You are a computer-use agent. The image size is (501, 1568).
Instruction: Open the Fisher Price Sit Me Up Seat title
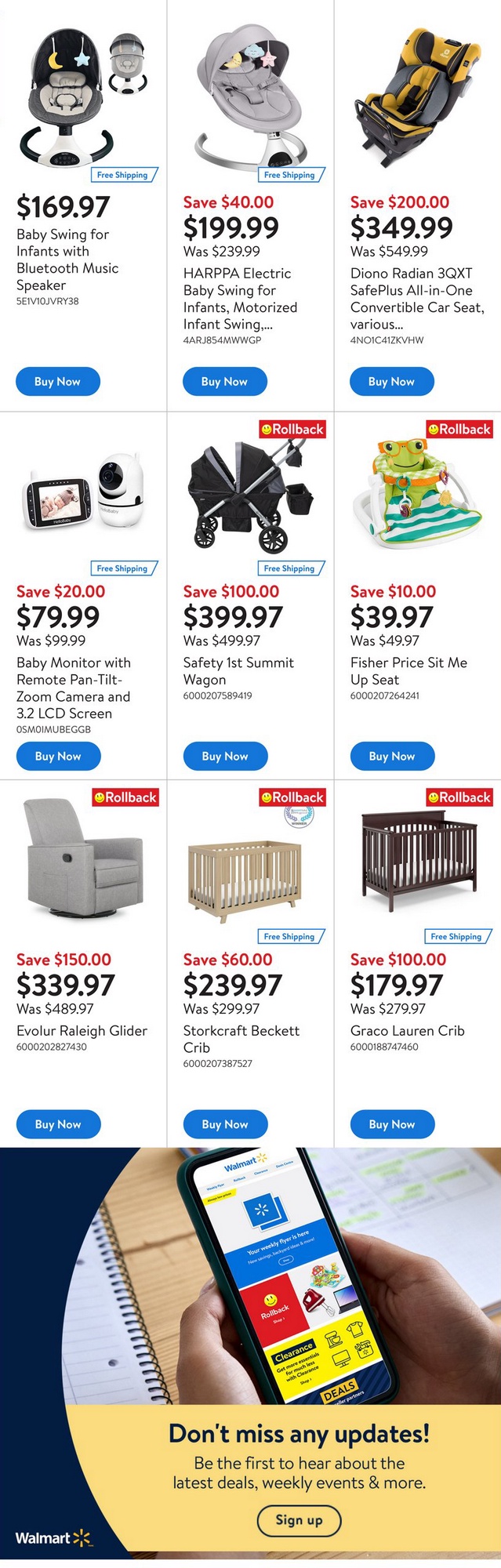(x=408, y=671)
